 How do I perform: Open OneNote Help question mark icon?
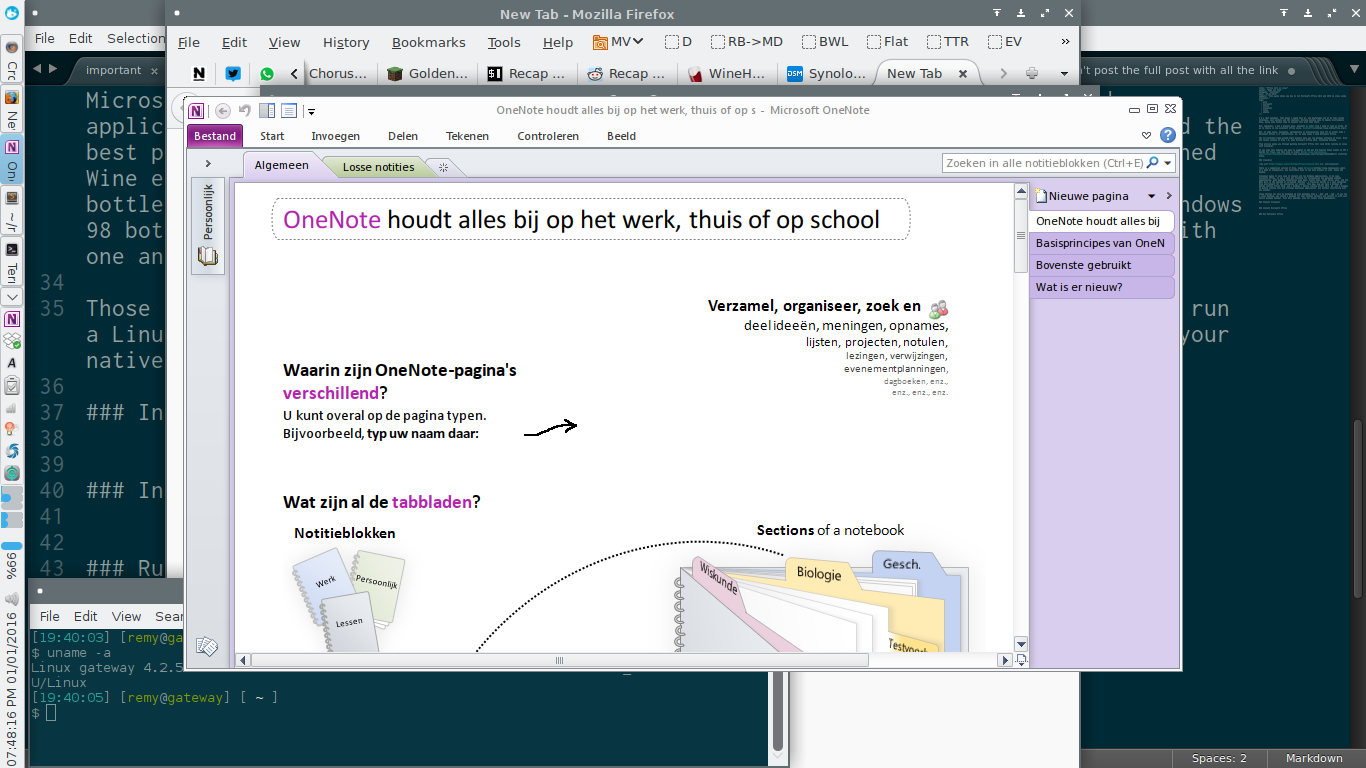coord(1167,135)
